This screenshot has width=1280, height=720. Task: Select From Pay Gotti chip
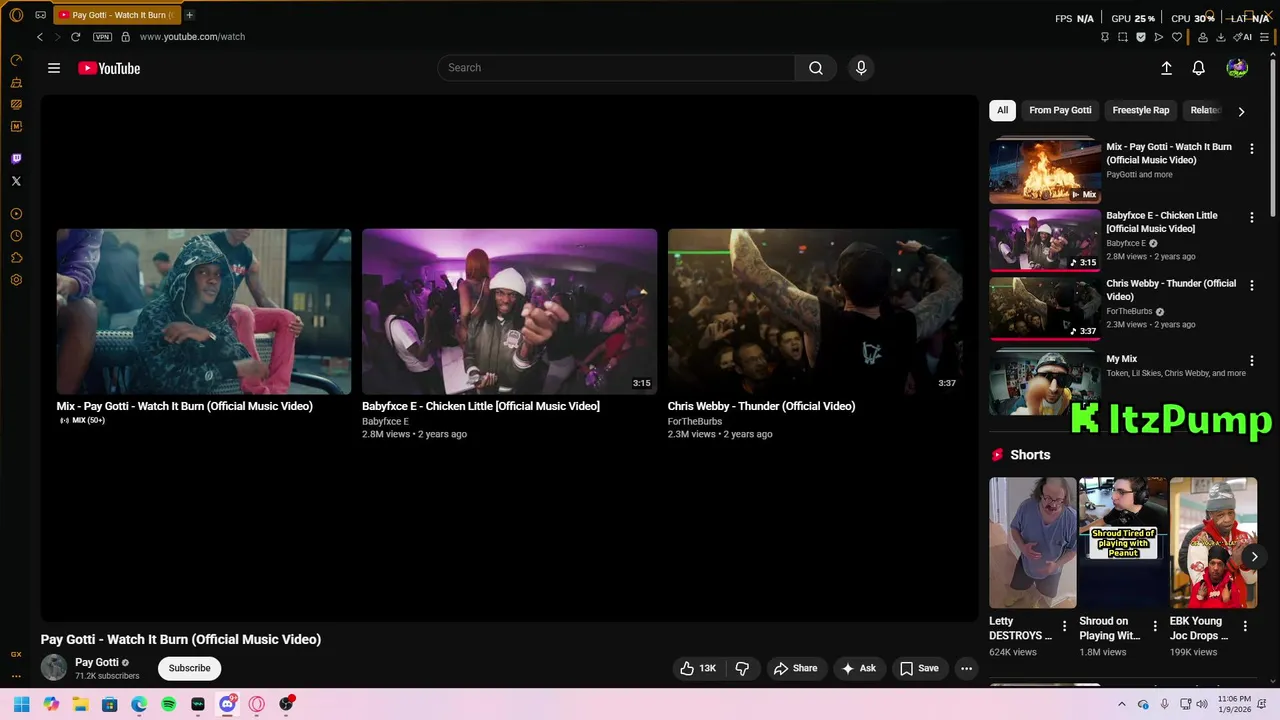click(1060, 110)
